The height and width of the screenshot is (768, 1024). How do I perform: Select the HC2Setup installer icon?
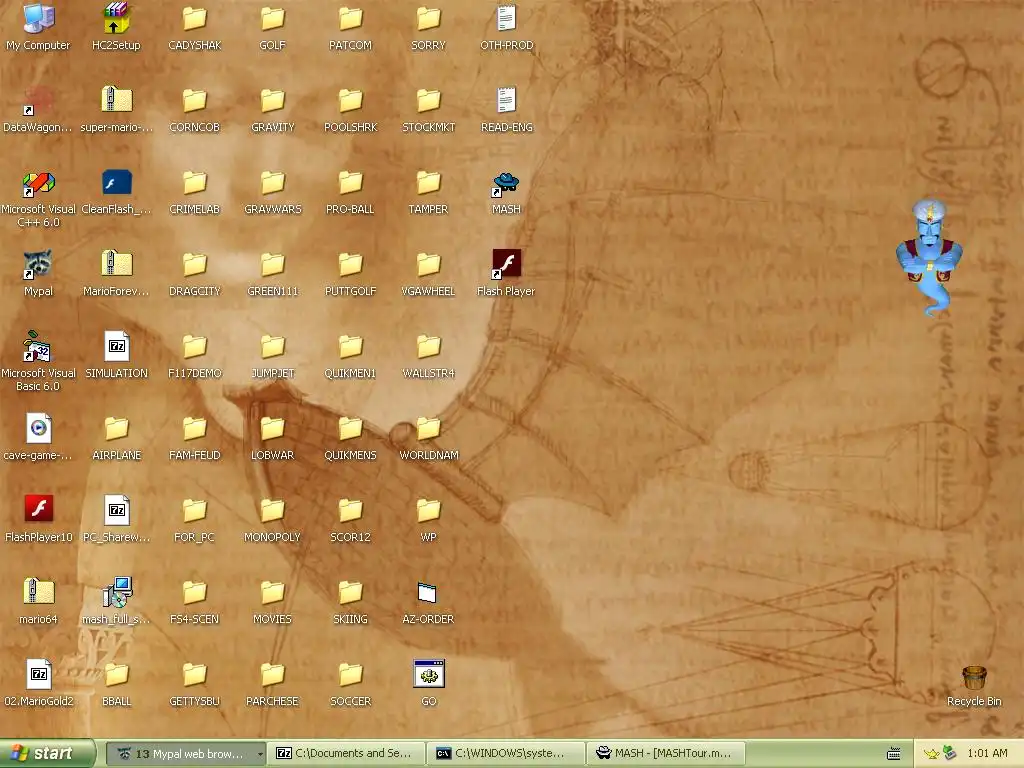116,18
